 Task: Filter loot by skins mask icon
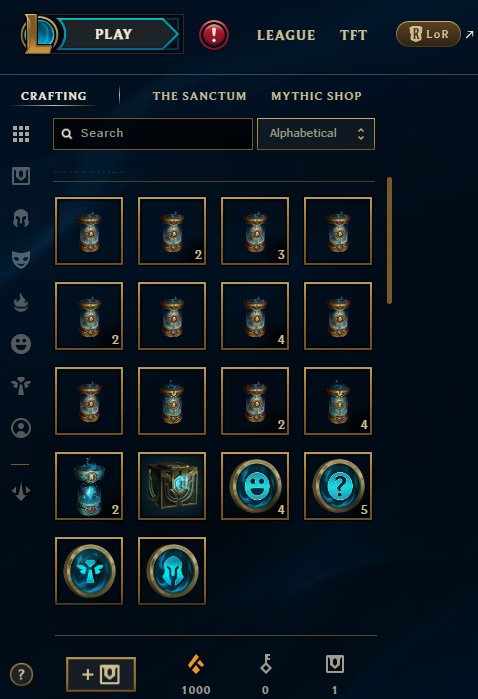click(21, 259)
